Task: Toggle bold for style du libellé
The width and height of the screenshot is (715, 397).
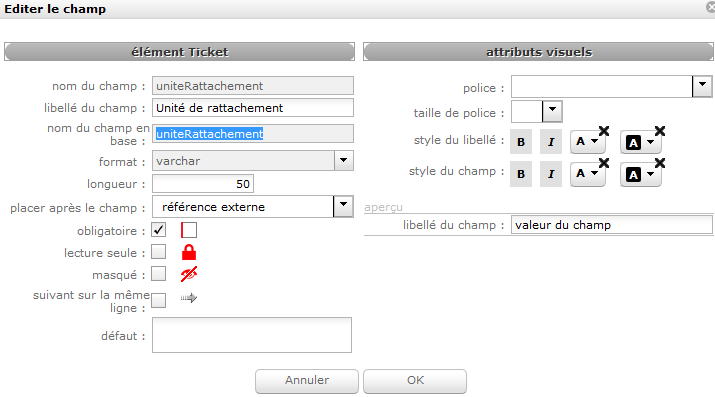Action: point(521,142)
